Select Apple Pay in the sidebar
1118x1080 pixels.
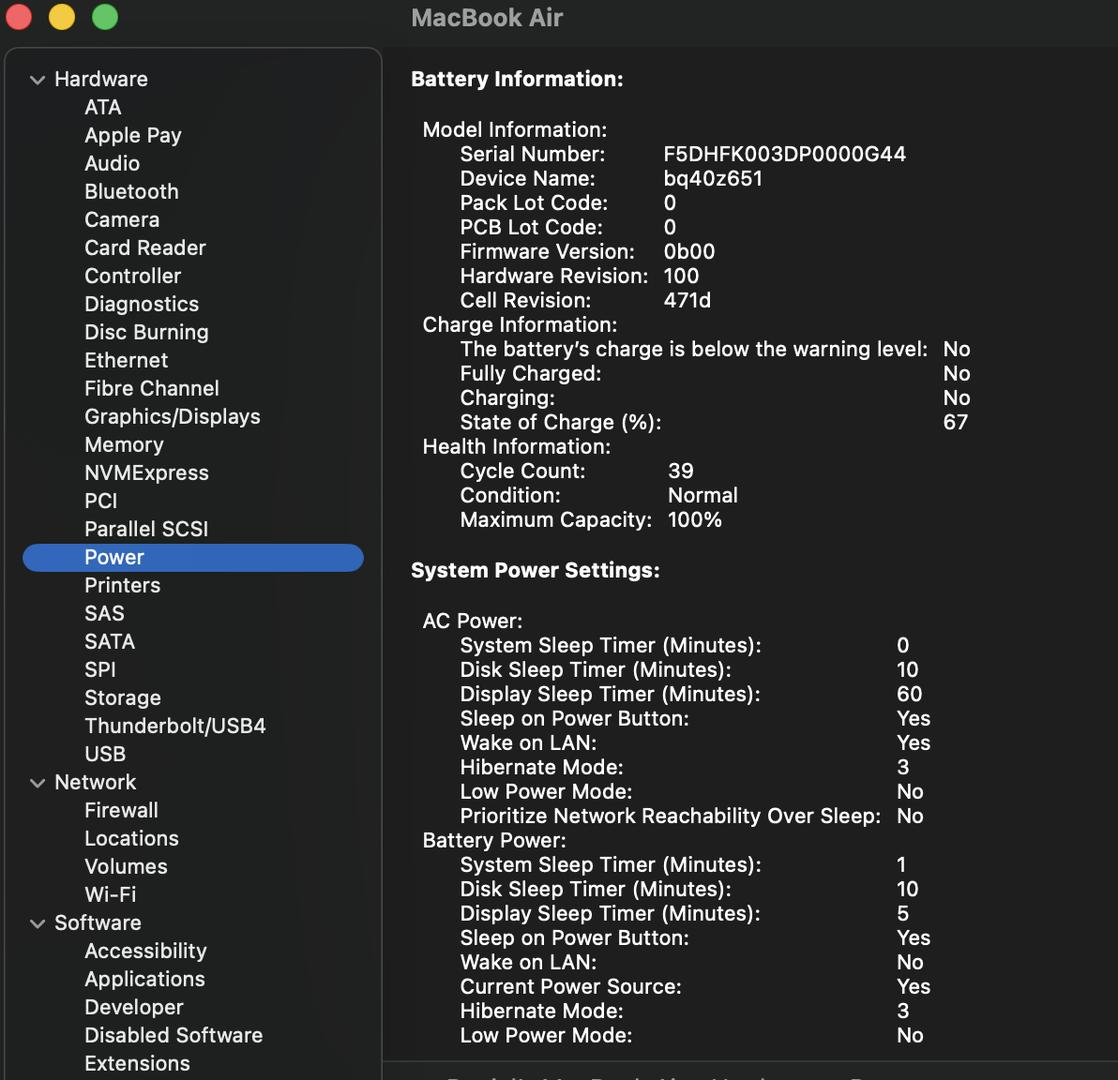(133, 136)
